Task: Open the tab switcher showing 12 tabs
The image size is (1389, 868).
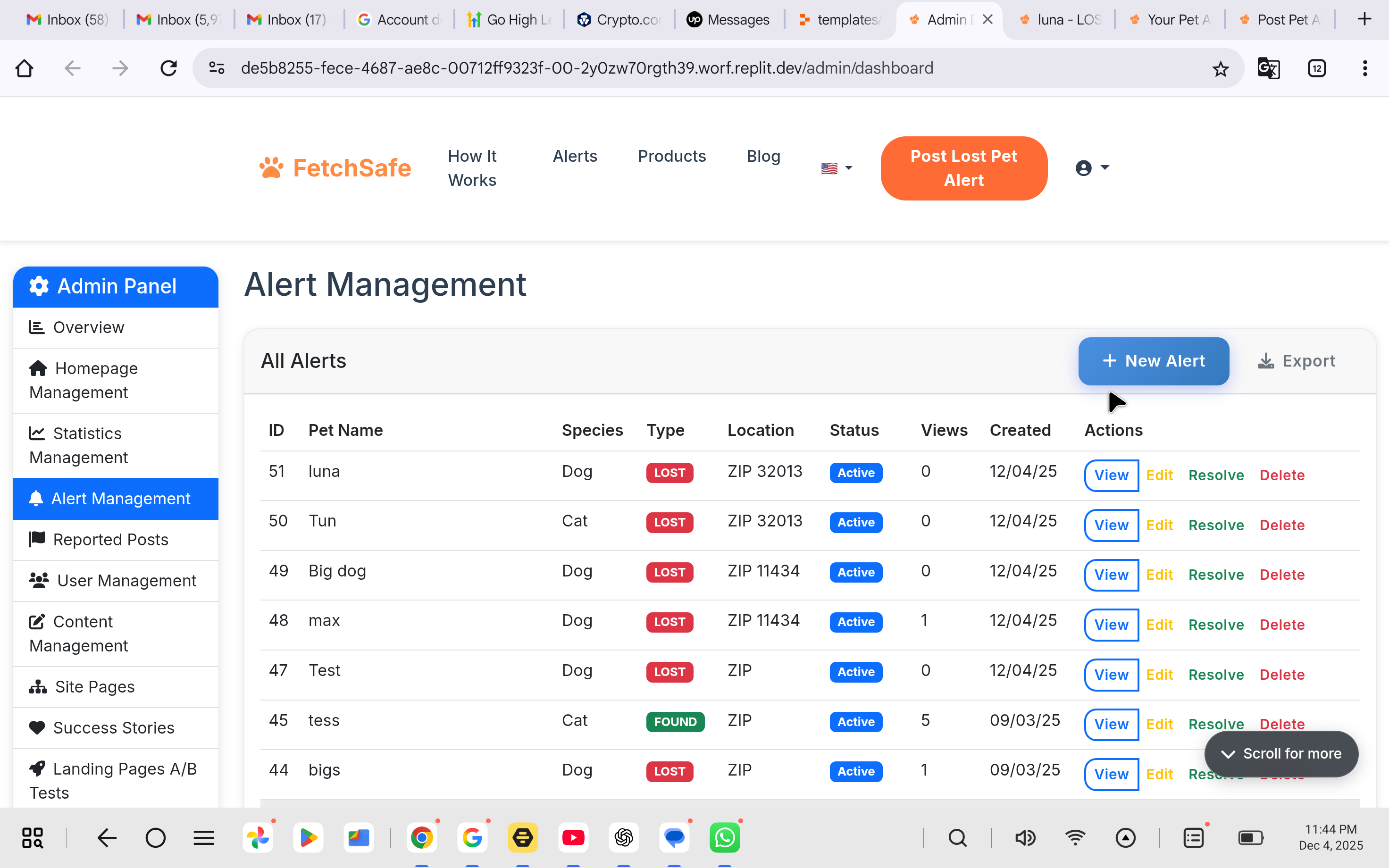Action: coord(1317,69)
